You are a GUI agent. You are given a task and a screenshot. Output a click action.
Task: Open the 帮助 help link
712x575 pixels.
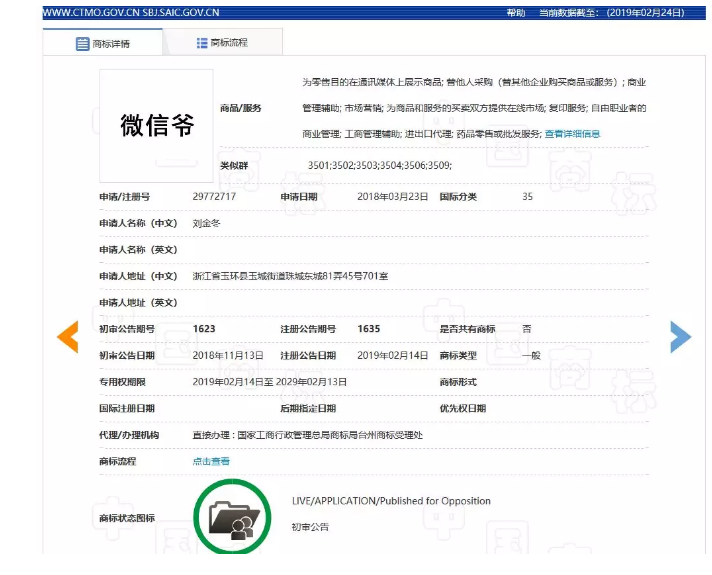point(516,13)
